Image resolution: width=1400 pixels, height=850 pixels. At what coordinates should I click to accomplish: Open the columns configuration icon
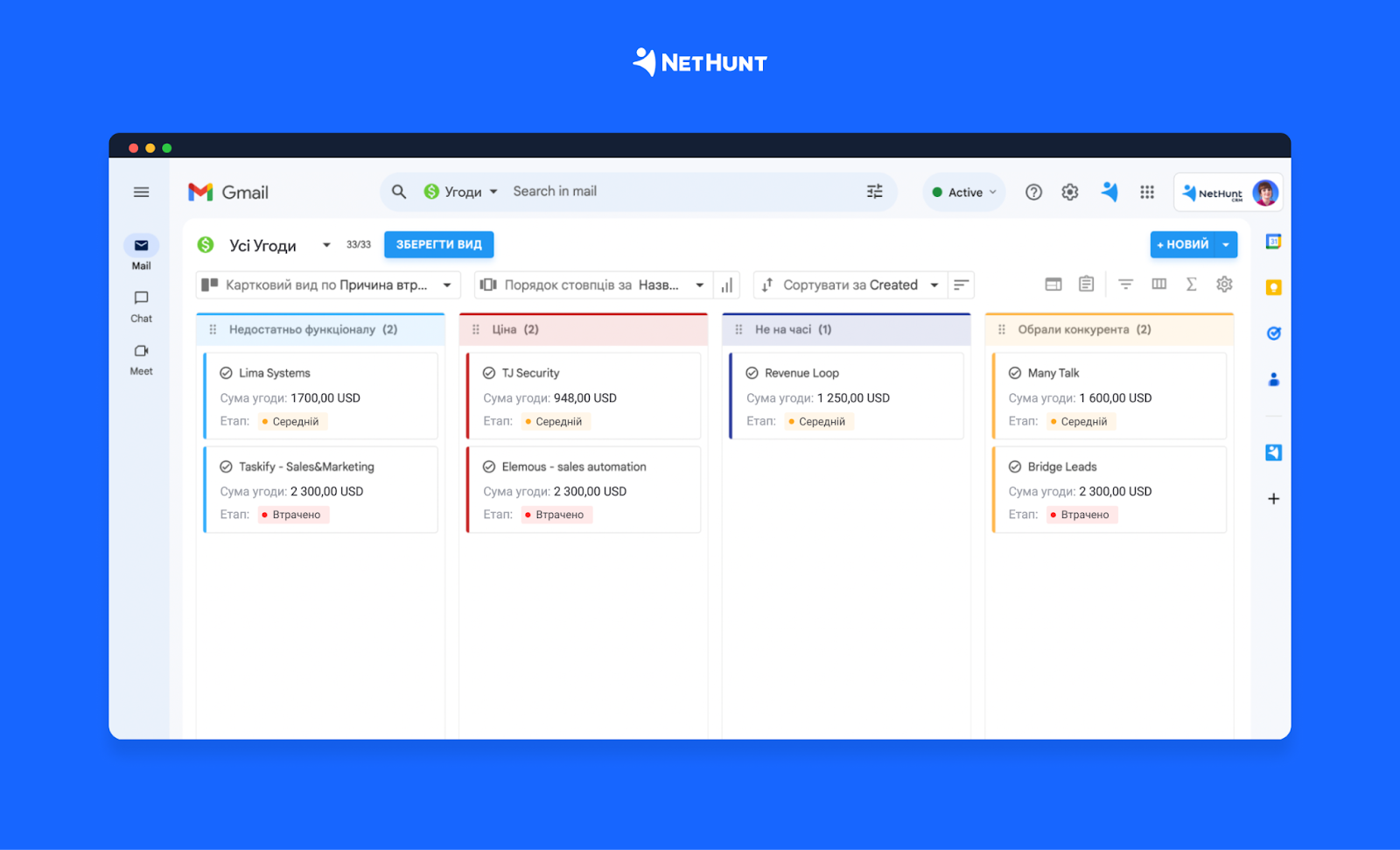point(1158,284)
